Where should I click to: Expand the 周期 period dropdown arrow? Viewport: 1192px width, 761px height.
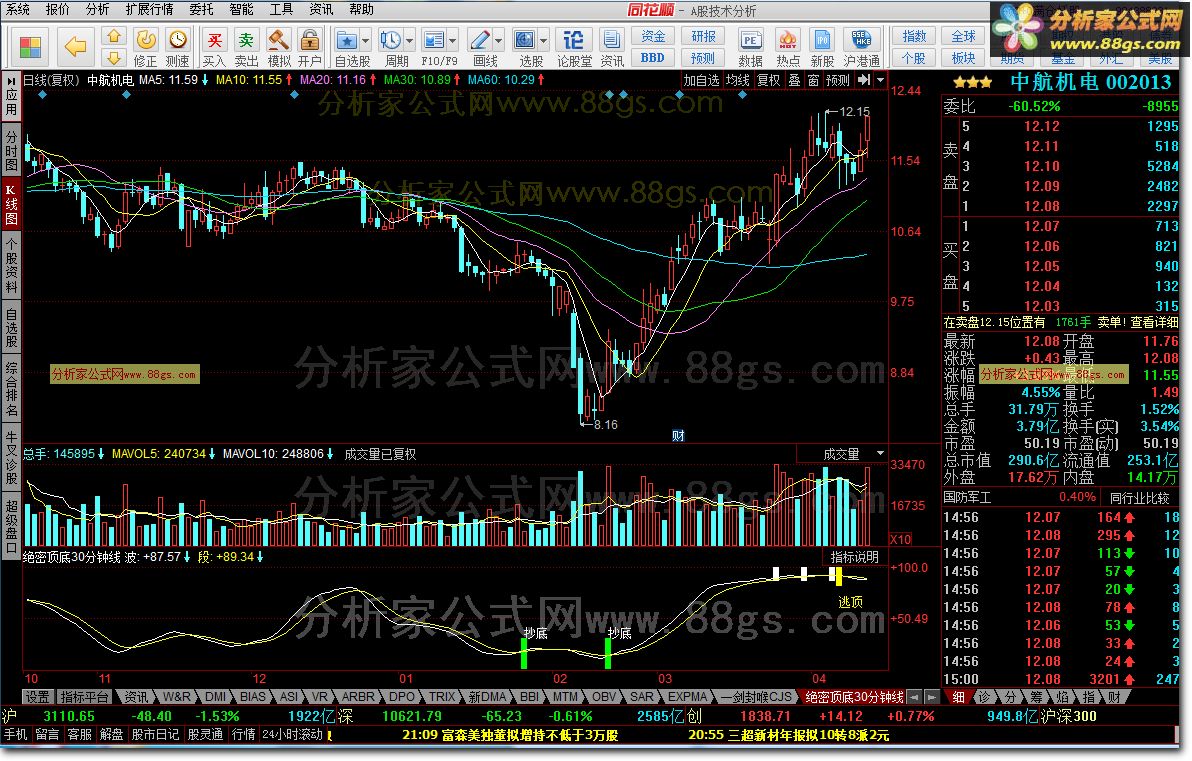point(410,41)
